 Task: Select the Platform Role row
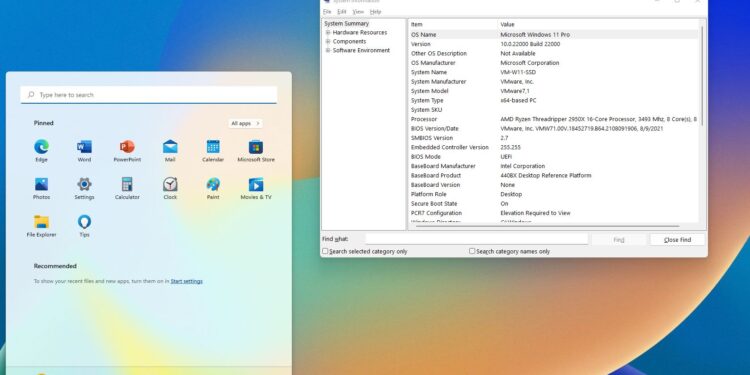tap(554, 194)
